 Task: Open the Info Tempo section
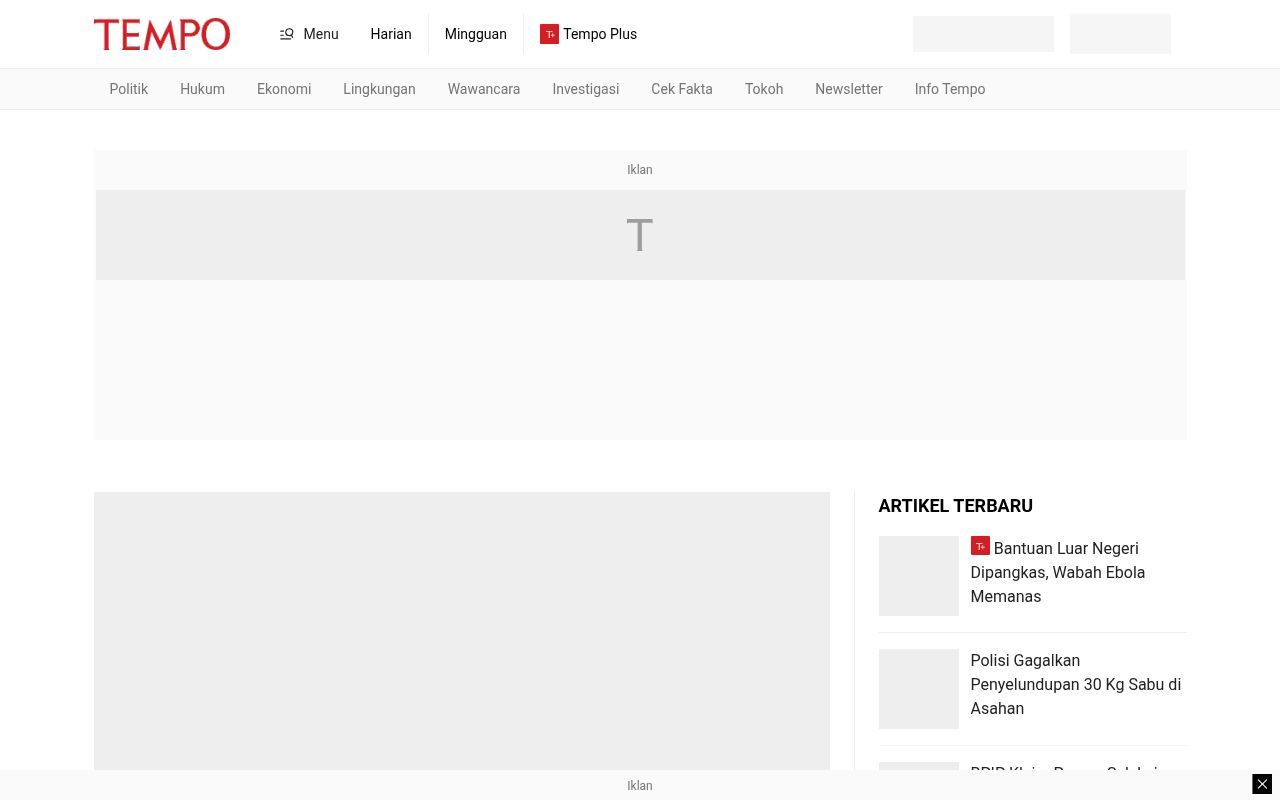click(x=950, y=89)
